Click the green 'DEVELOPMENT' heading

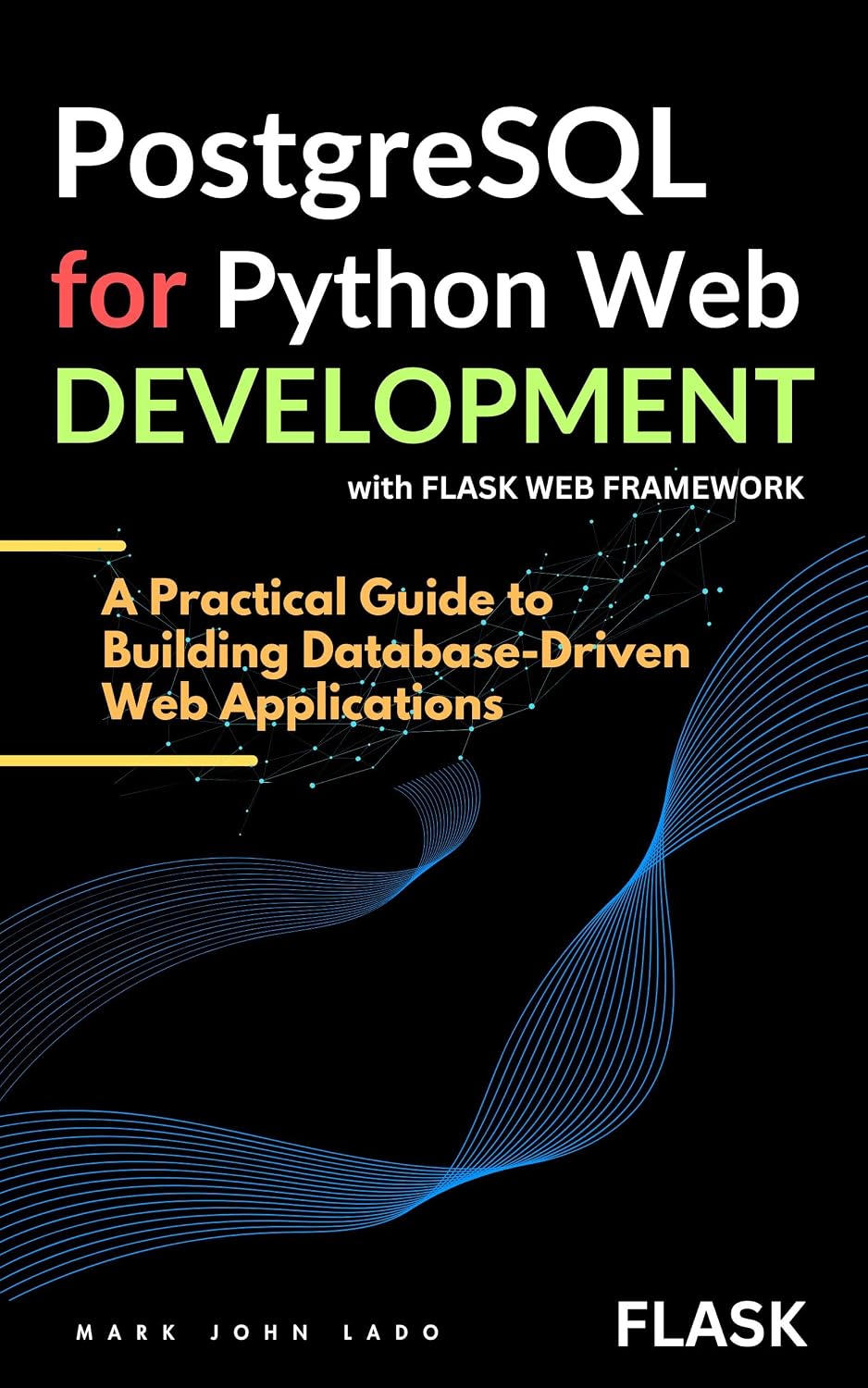pyautogui.click(x=434, y=406)
